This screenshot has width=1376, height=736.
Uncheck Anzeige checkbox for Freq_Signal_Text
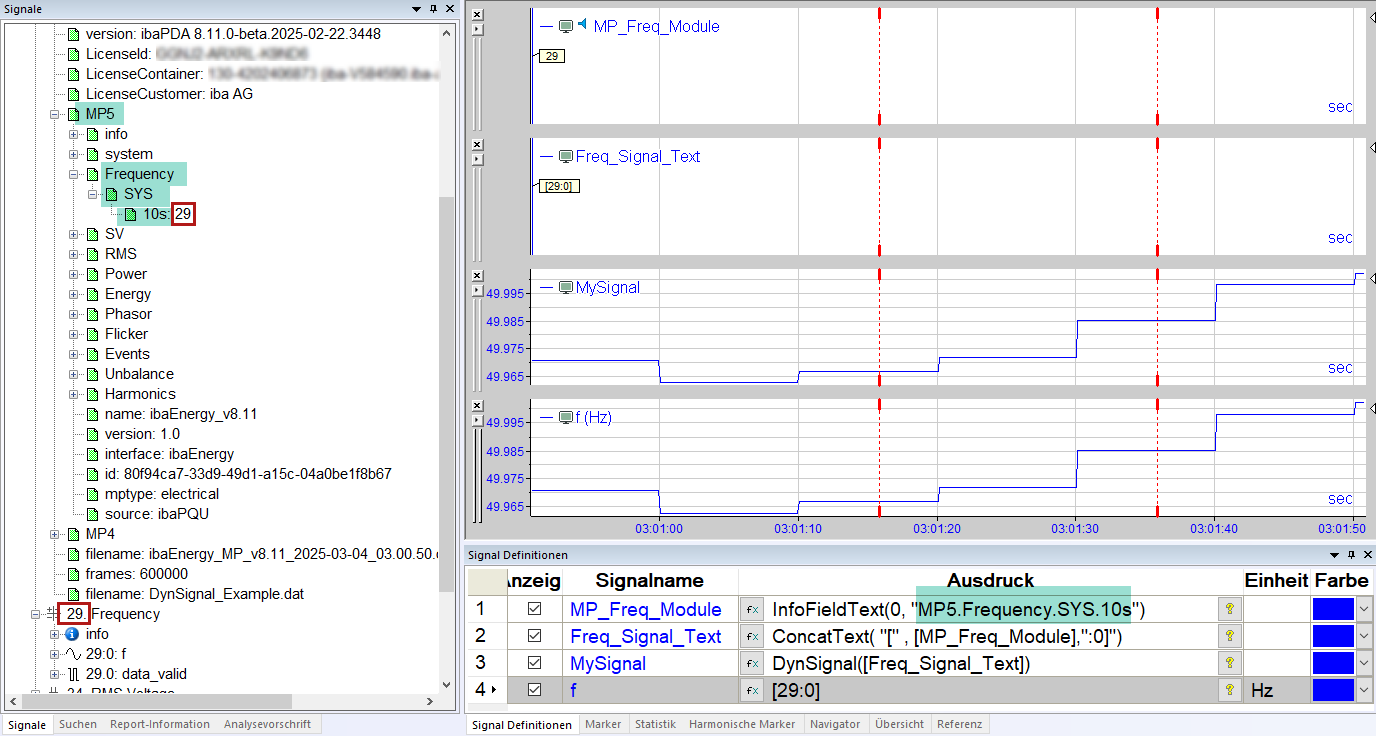pos(534,636)
